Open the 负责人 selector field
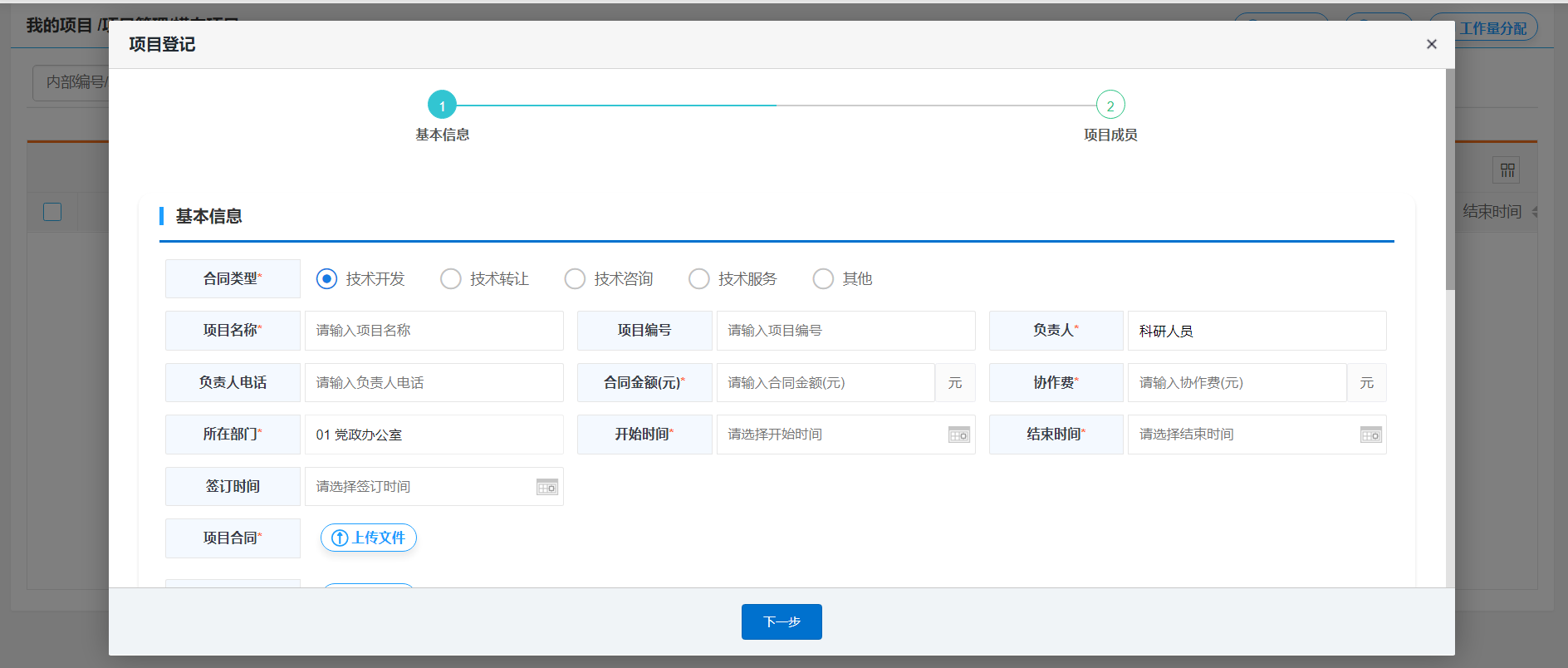Viewport: 1568px width, 668px height. 1256,331
